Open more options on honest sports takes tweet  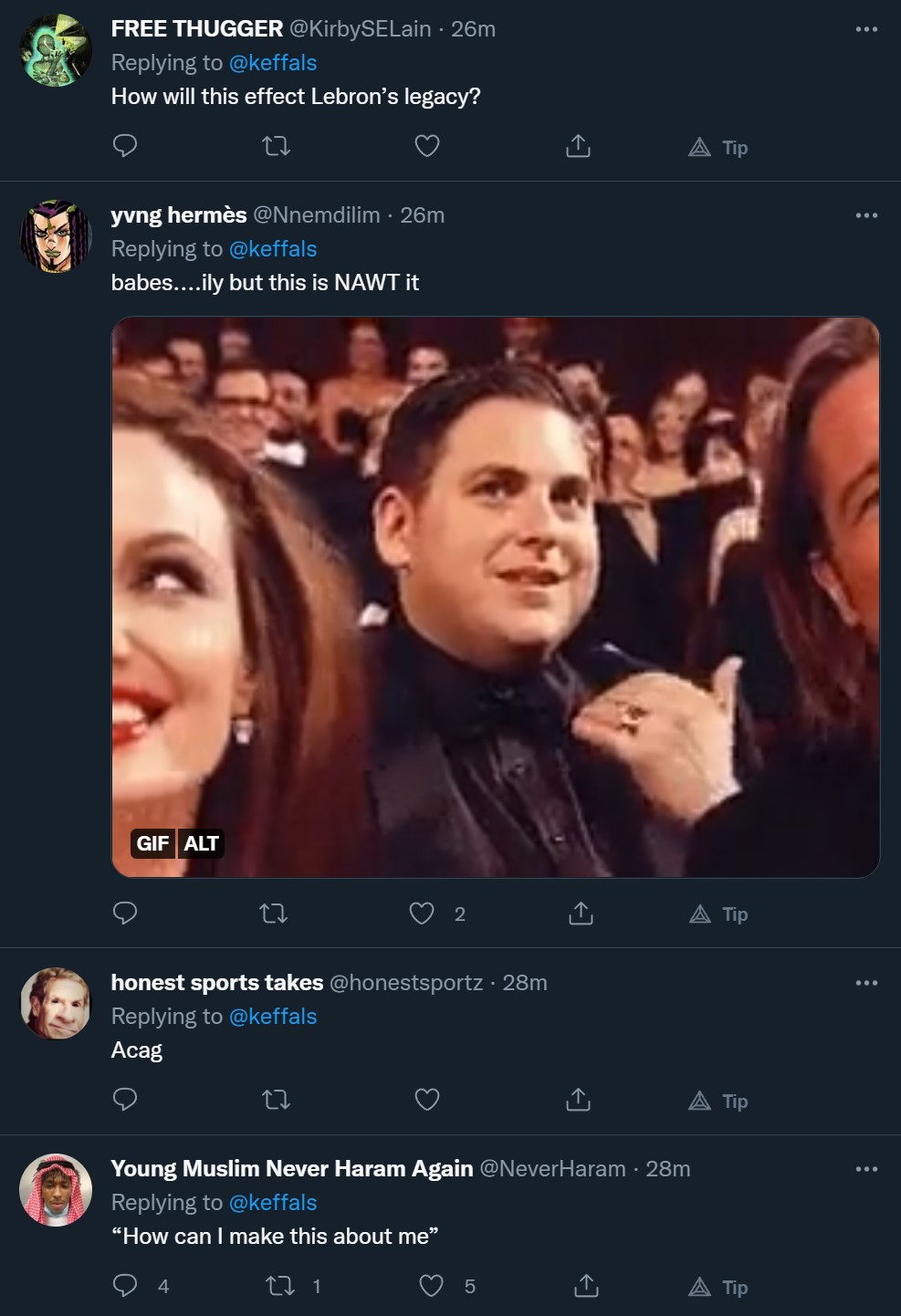pos(866,983)
